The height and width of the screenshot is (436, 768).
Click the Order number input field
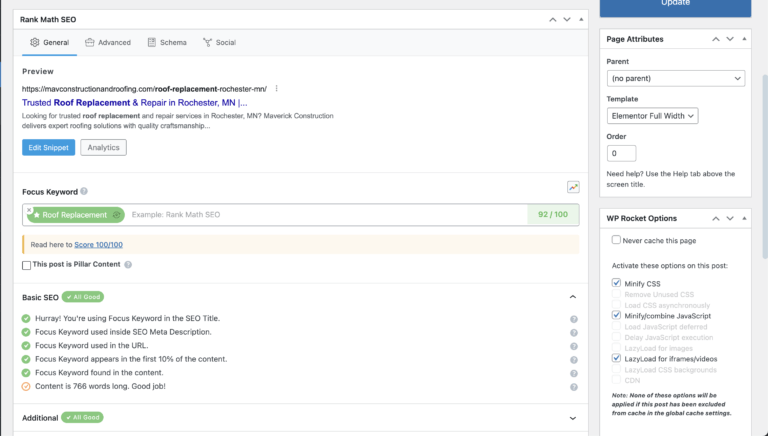621,153
